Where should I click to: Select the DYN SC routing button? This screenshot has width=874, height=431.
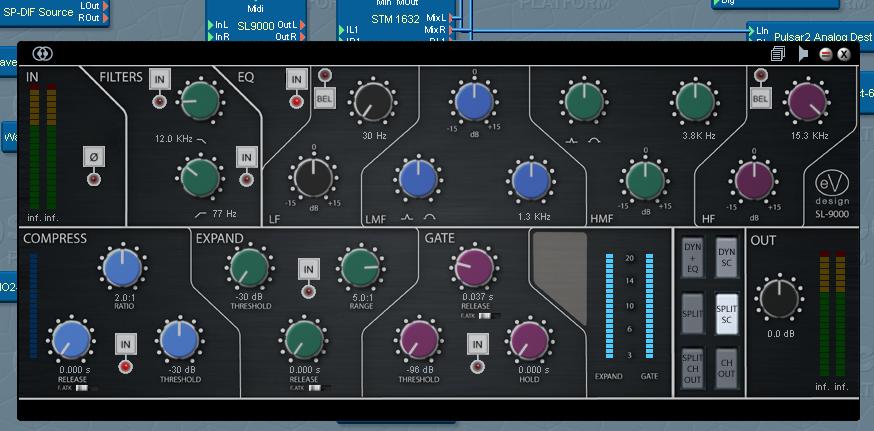[x=726, y=258]
